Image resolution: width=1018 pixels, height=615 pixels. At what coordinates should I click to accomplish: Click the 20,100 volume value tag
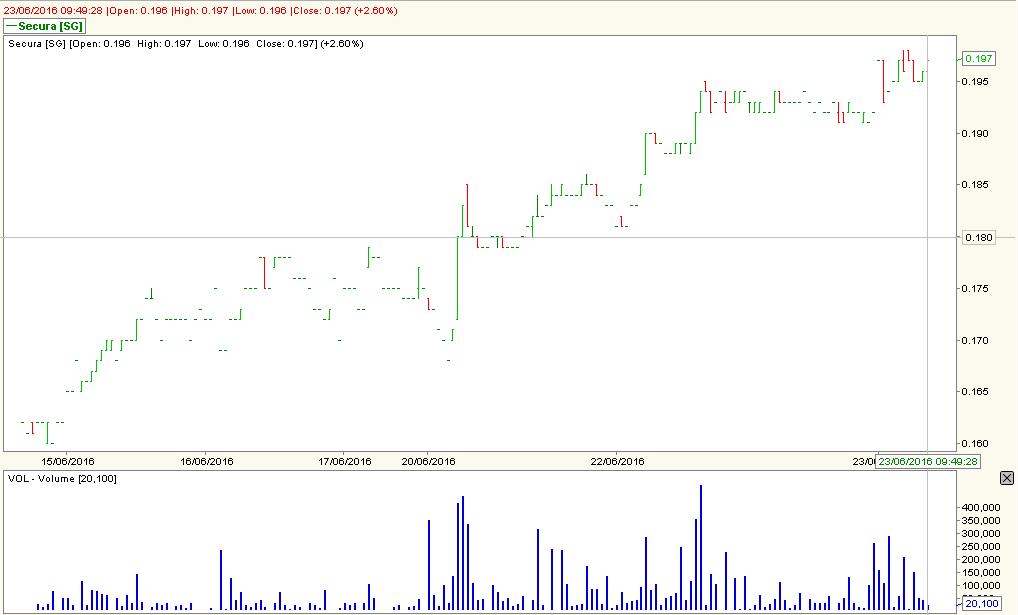pos(982,603)
